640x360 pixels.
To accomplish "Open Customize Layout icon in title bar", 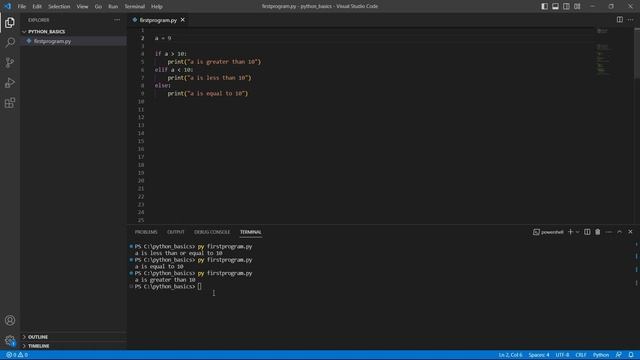I will point(577,6).
